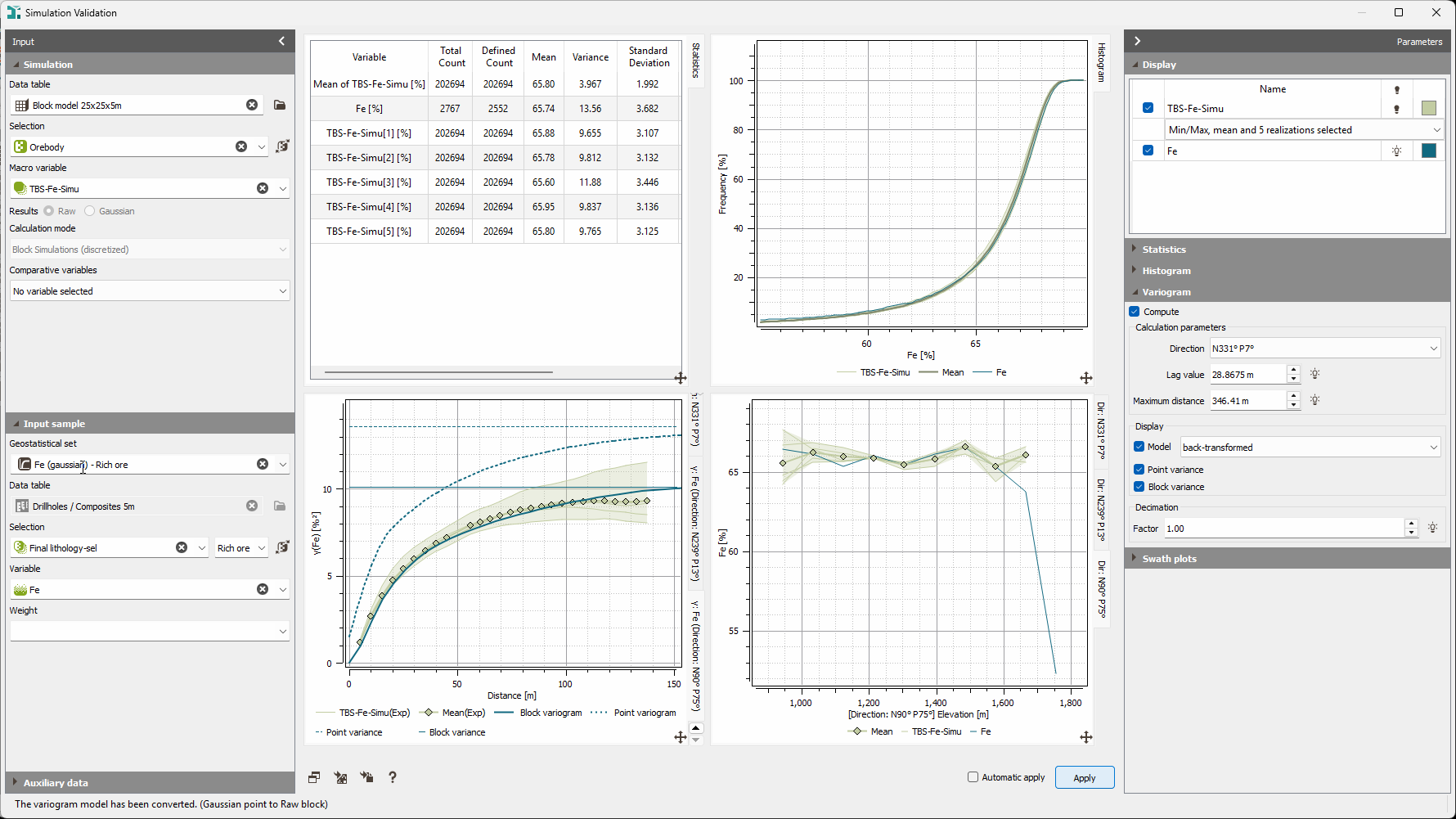The width and height of the screenshot is (1456, 819).
Task: Clear the Fe (gaussian) geostatistical set
Action: [263, 464]
